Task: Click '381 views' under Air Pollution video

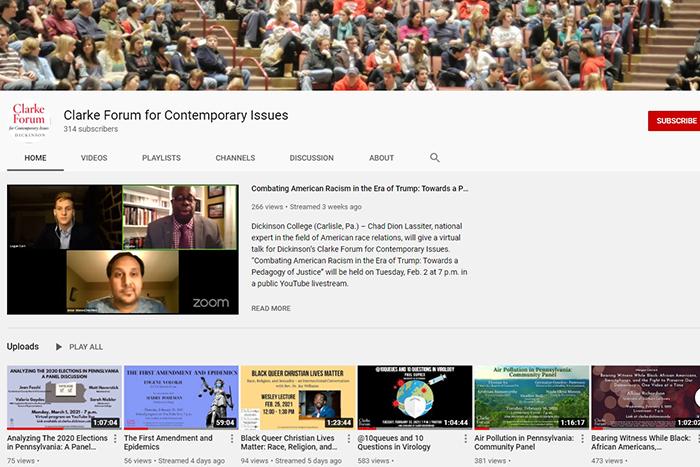Action: pos(490,461)
